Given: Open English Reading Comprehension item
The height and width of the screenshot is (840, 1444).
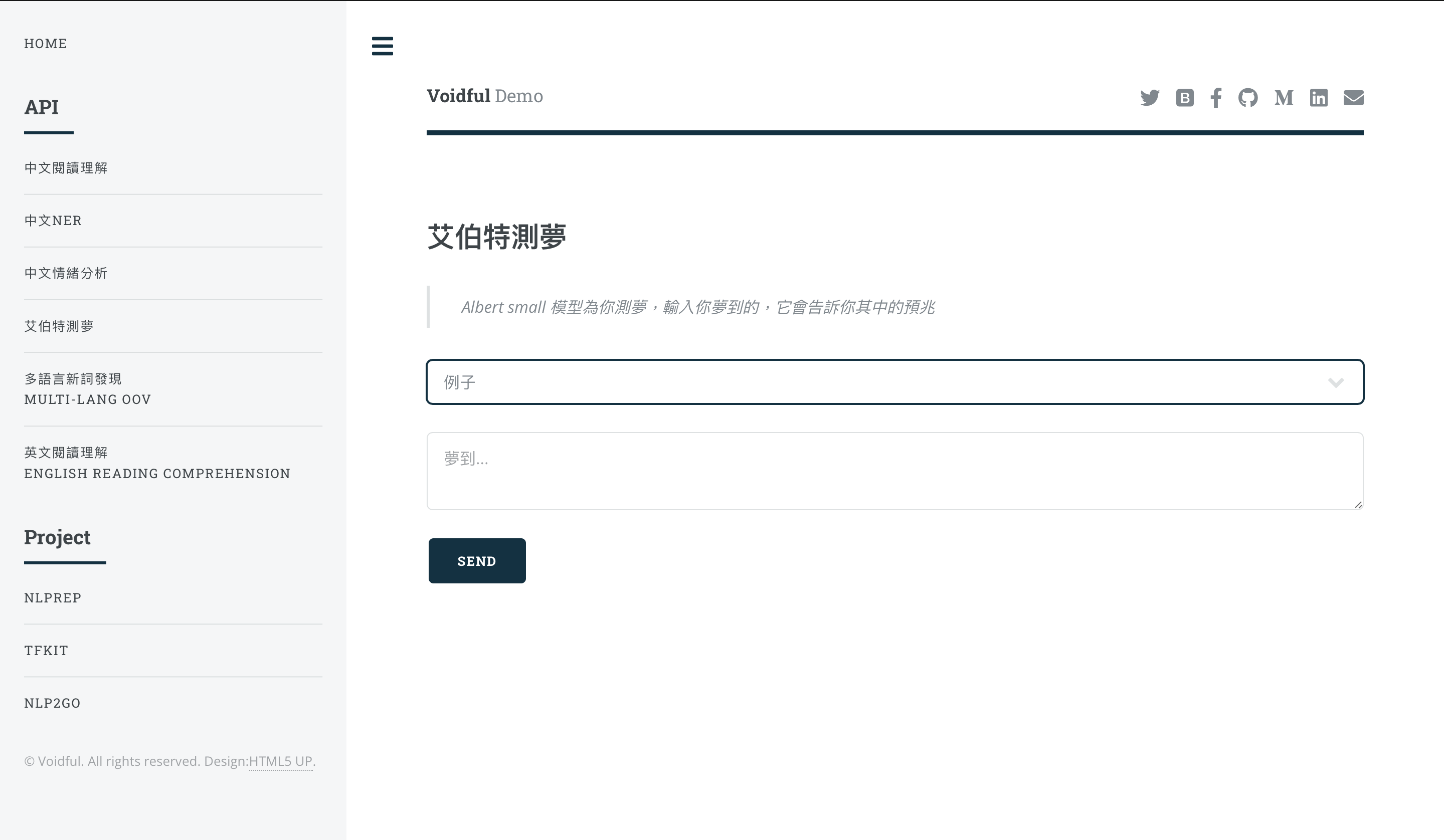Looking at the screenshot, I should [x=157, y=463].
